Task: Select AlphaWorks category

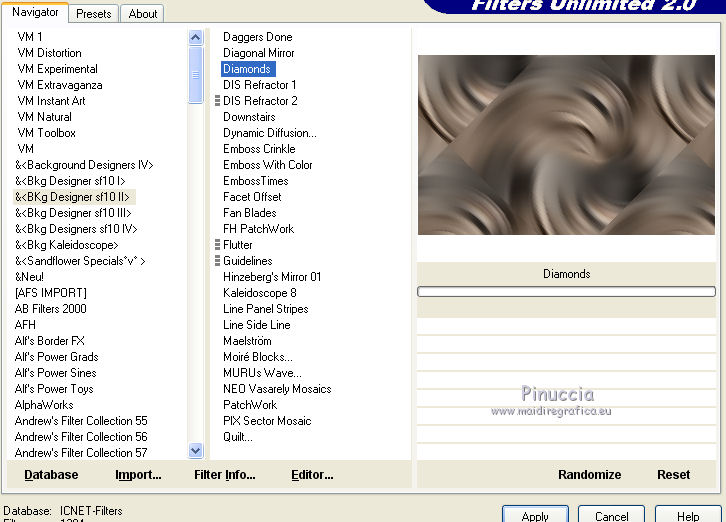Action: pos(44,405)
